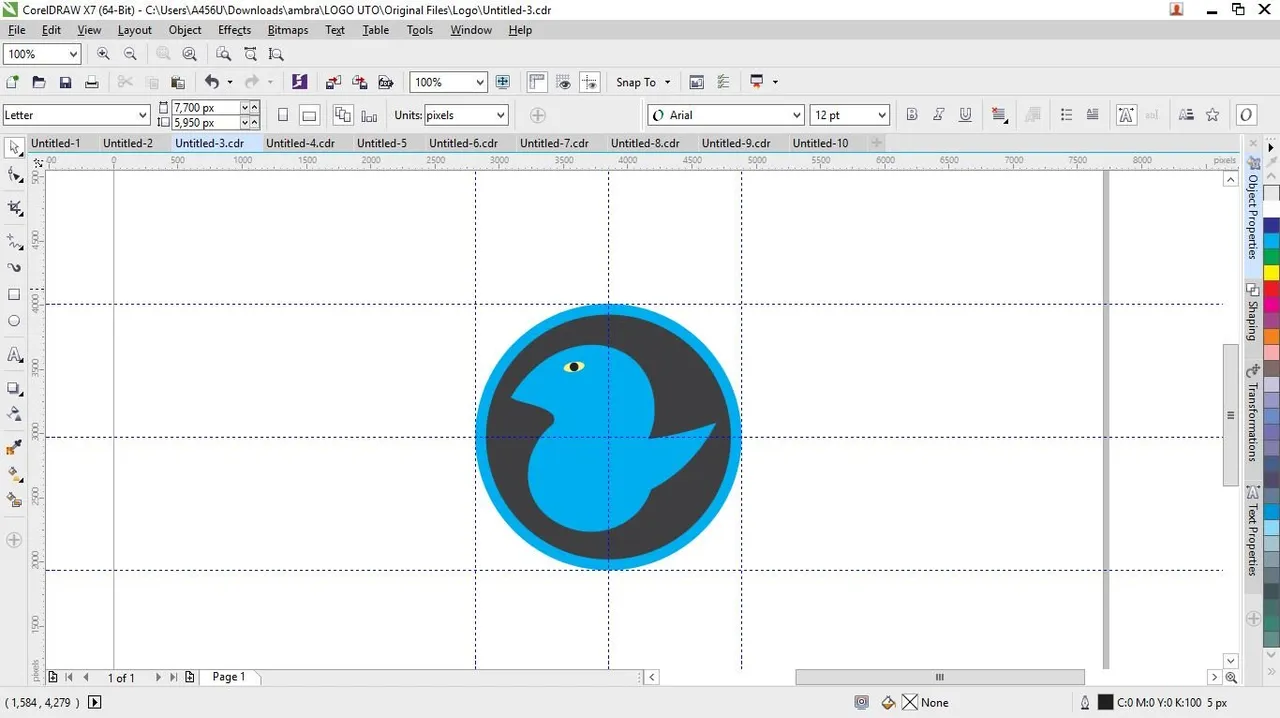Viewport: 1280px width, 718px height.
Task: Select the Ellipse tool
Action: click(14, 321)
